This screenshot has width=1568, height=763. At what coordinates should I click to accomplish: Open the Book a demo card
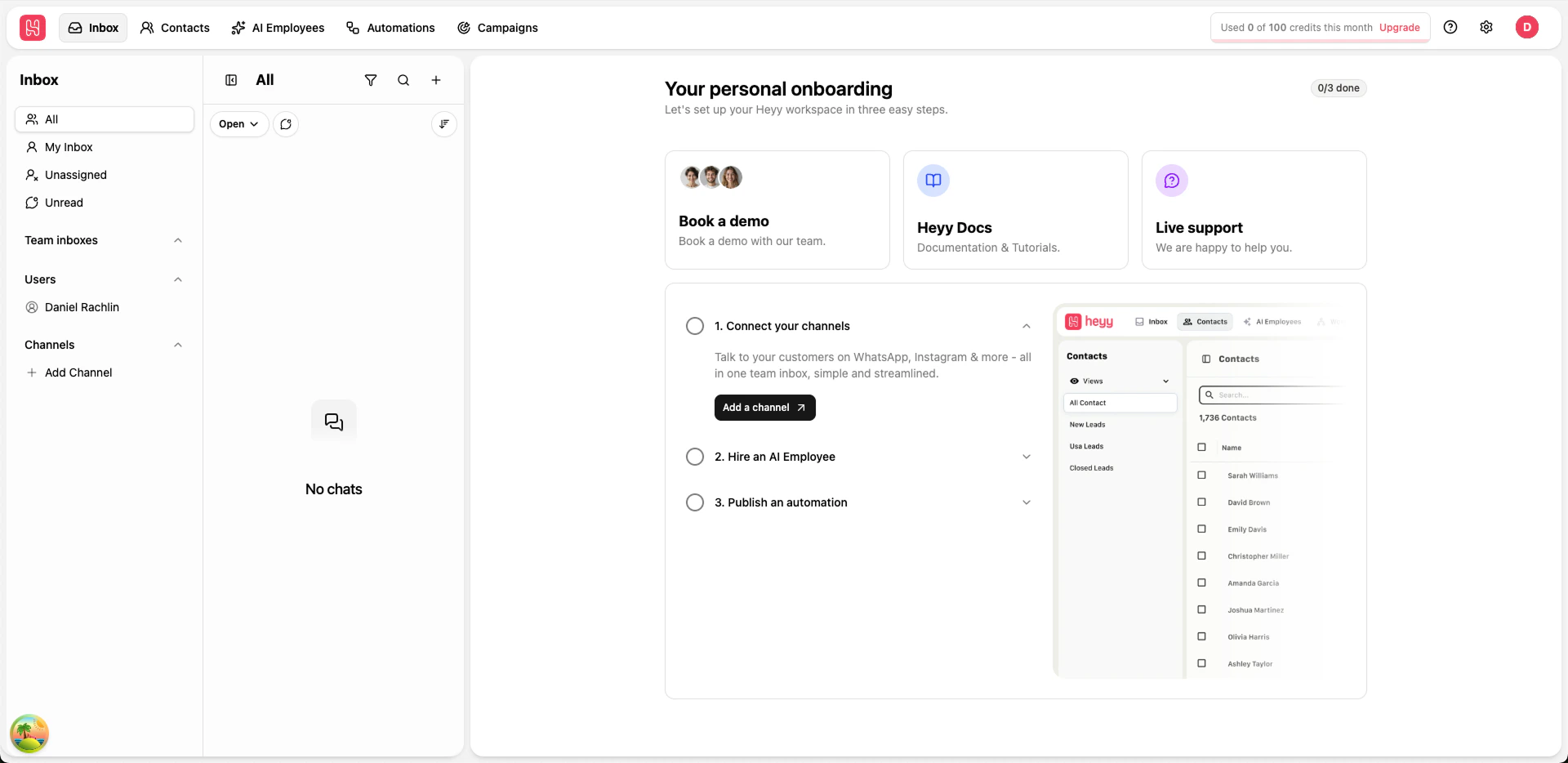pos(777,210)
